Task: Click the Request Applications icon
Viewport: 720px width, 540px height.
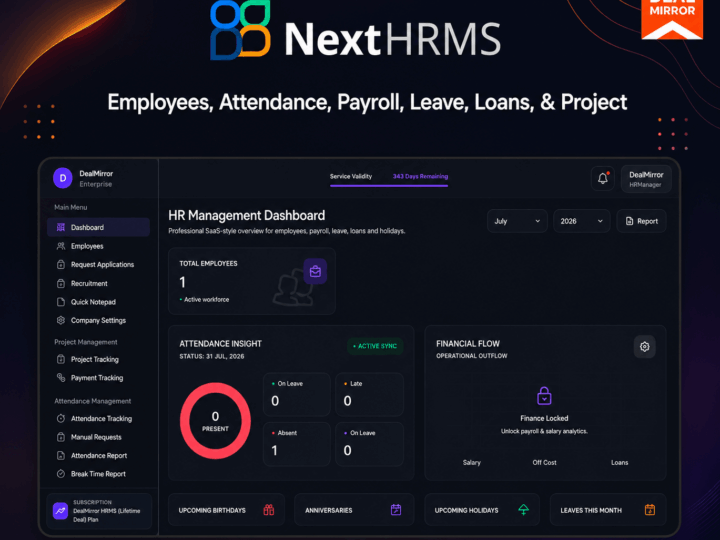Action: click(x=61, y=264)
